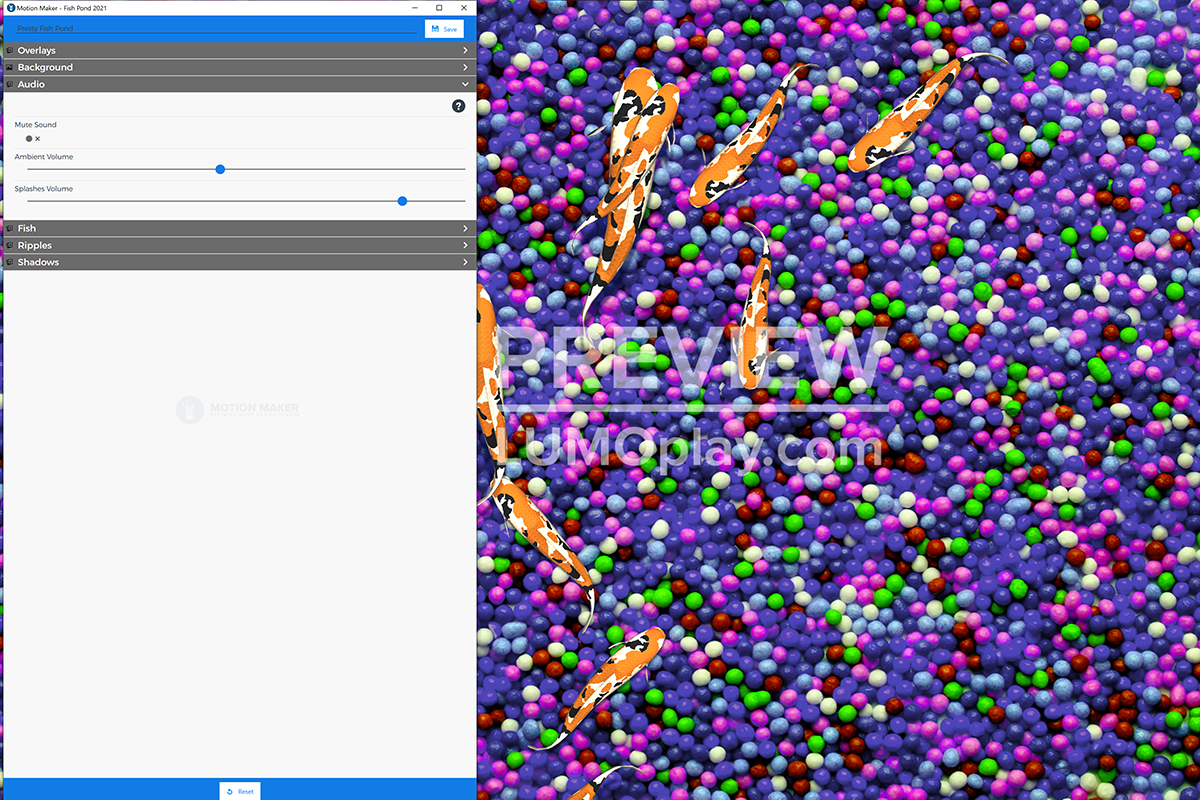This screenshot has height=800, width=1200.
Task: Click the Fish section icon
Action: 10,228
